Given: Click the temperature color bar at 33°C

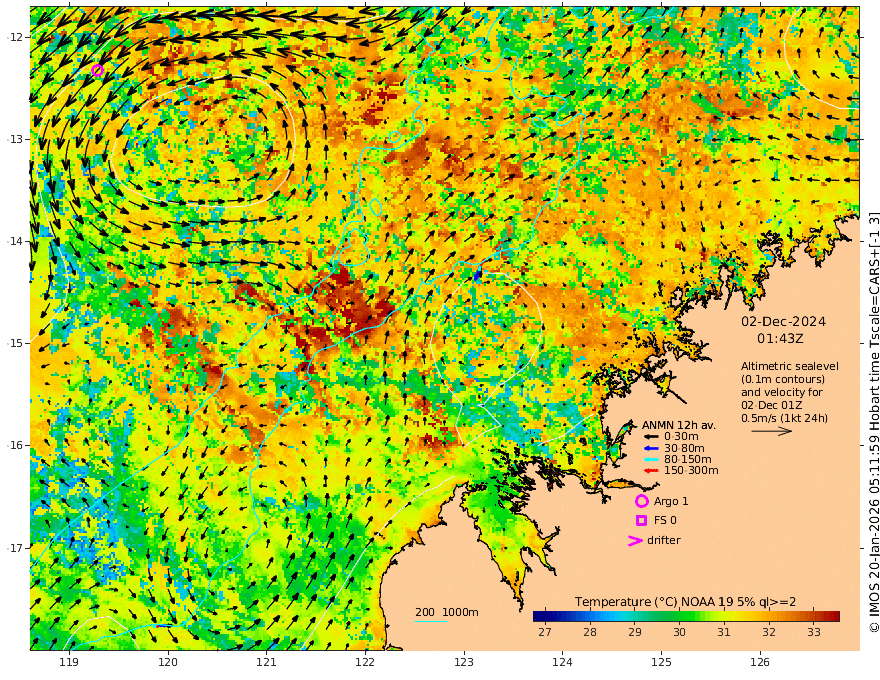Looking at the screenshot, I should 814,616.
